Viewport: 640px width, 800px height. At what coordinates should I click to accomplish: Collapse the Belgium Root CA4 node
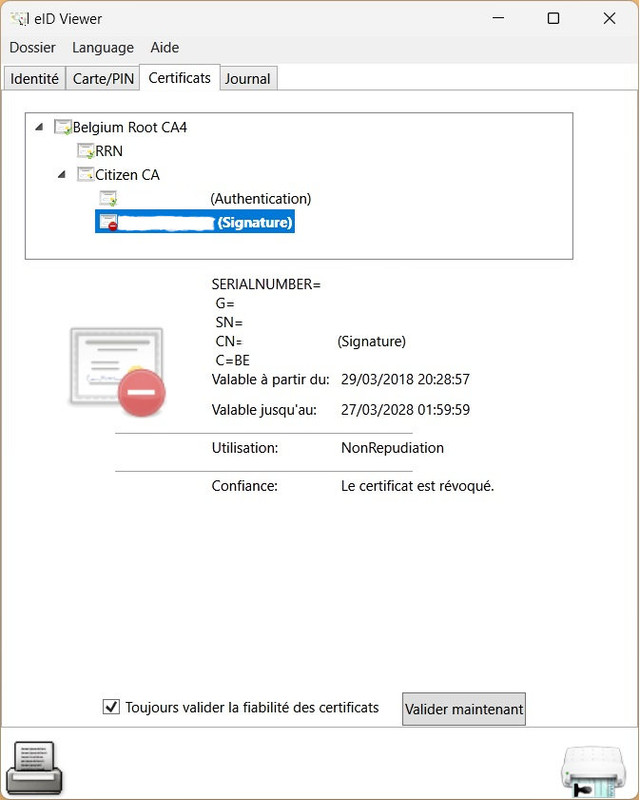tap(39, 127)
